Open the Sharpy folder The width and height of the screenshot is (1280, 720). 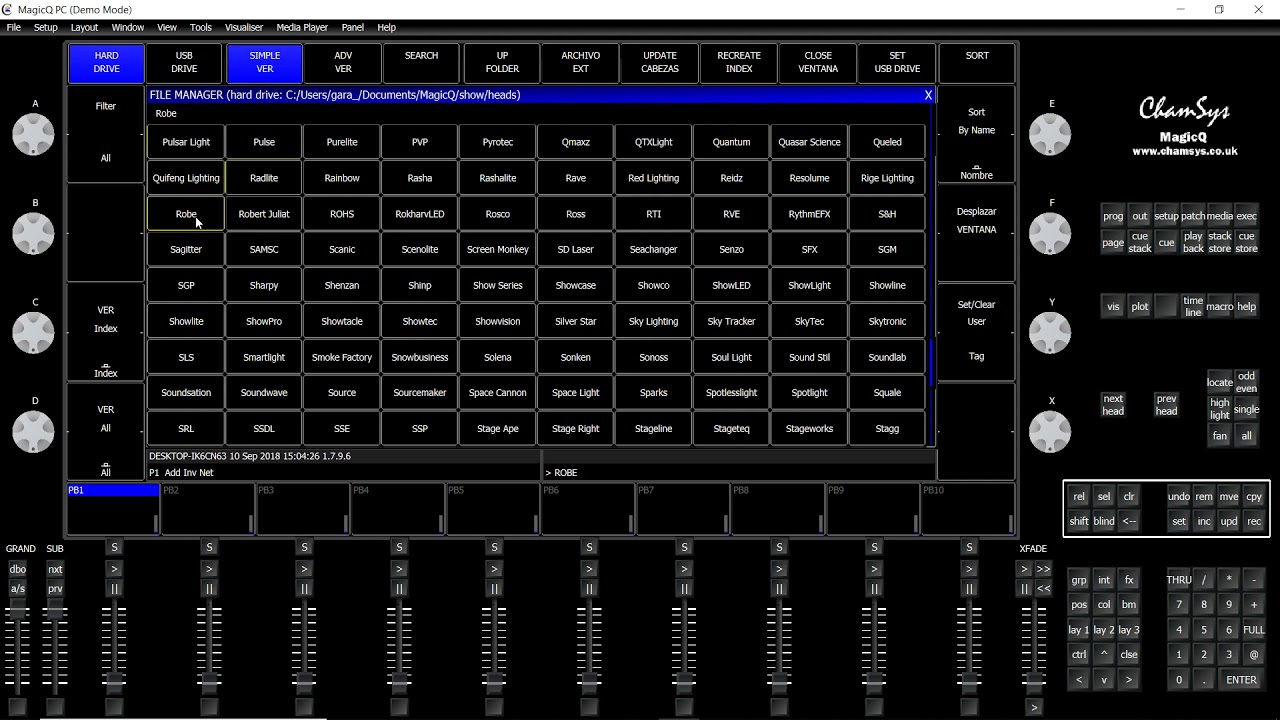click(264, 286)
